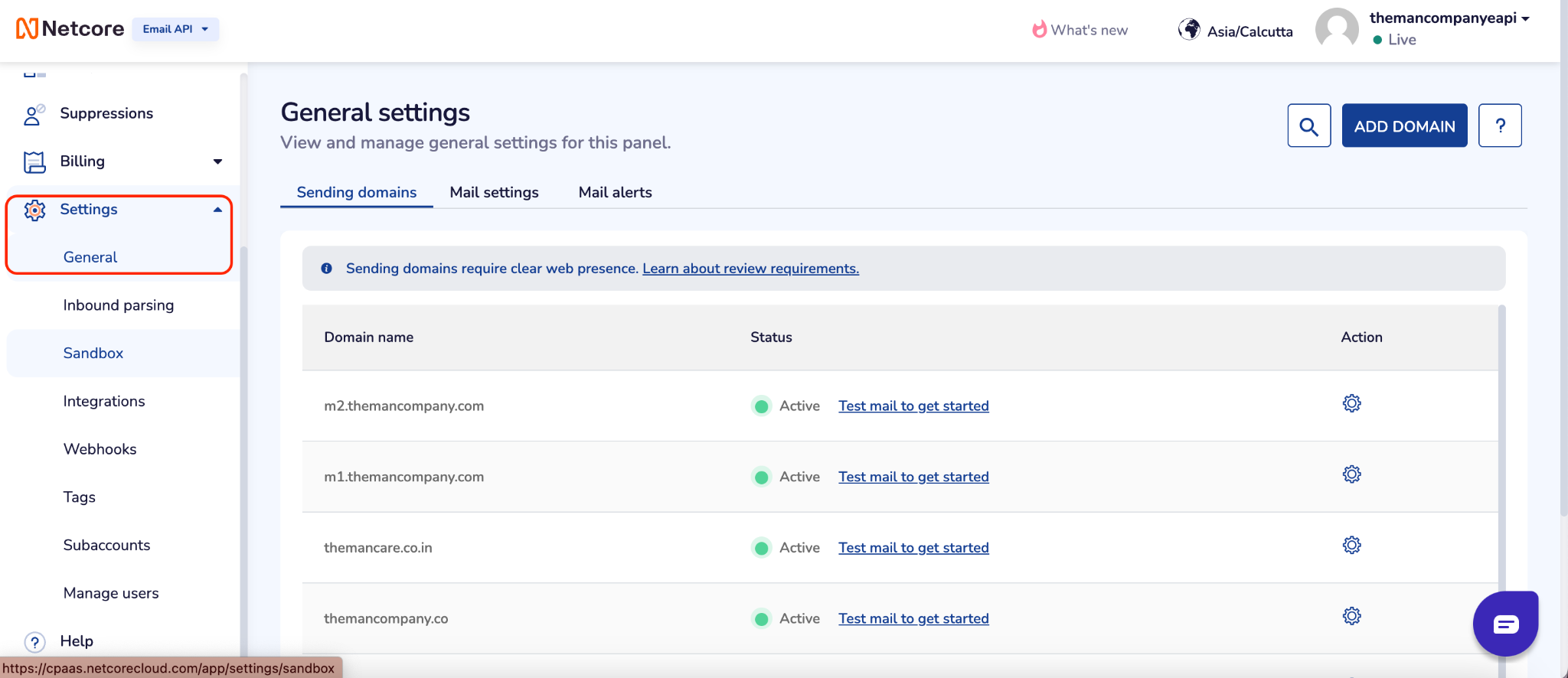Expand the Billing menu arrow
1568x678 pixels.
pos(217,161)
